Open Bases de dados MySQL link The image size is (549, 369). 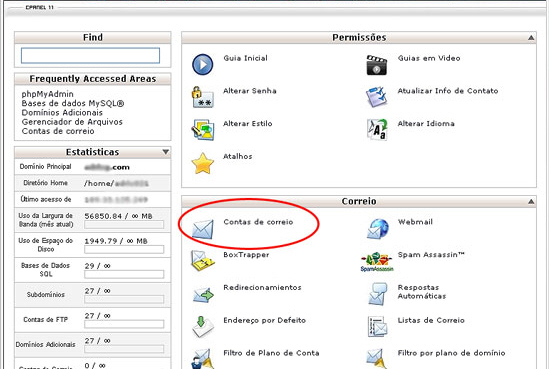click(73, 103)
